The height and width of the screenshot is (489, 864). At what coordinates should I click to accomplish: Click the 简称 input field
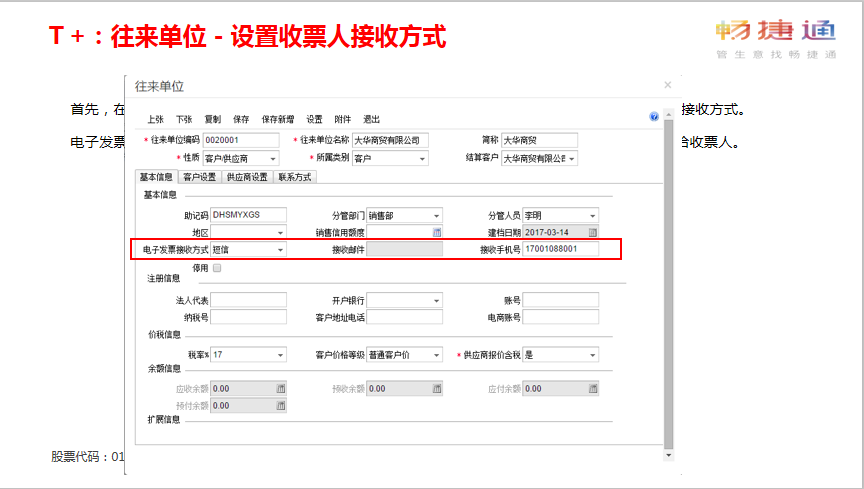point(539,141)
